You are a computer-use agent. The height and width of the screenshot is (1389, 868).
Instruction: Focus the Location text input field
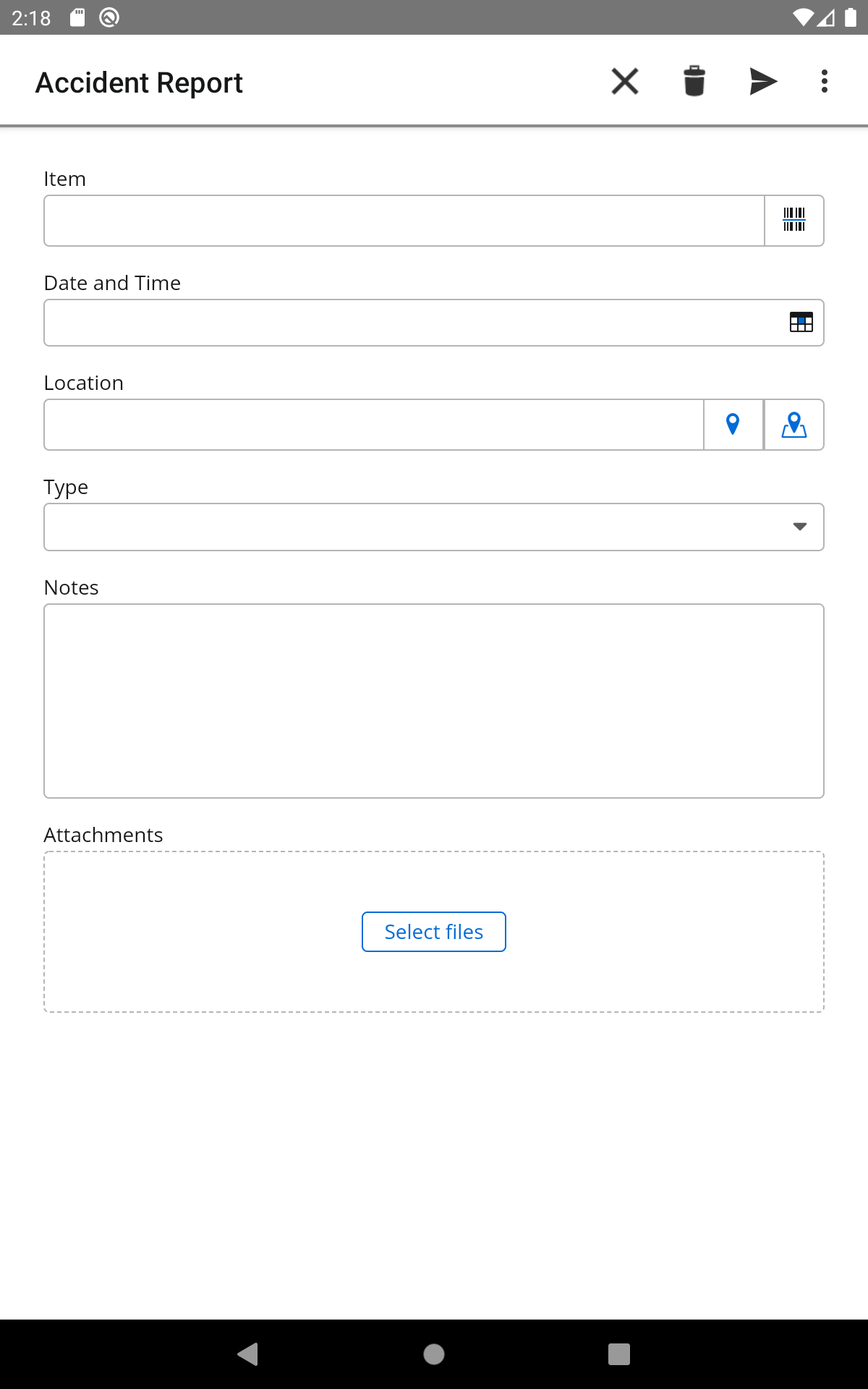click(374, 425)
